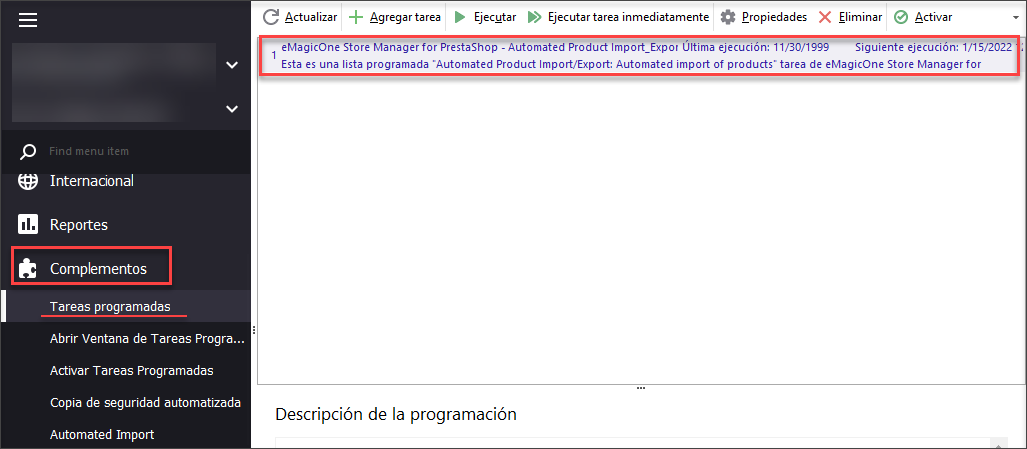
Task: Click the green check Activar icon
Action: pyautogui.click(x=901, y=17)
